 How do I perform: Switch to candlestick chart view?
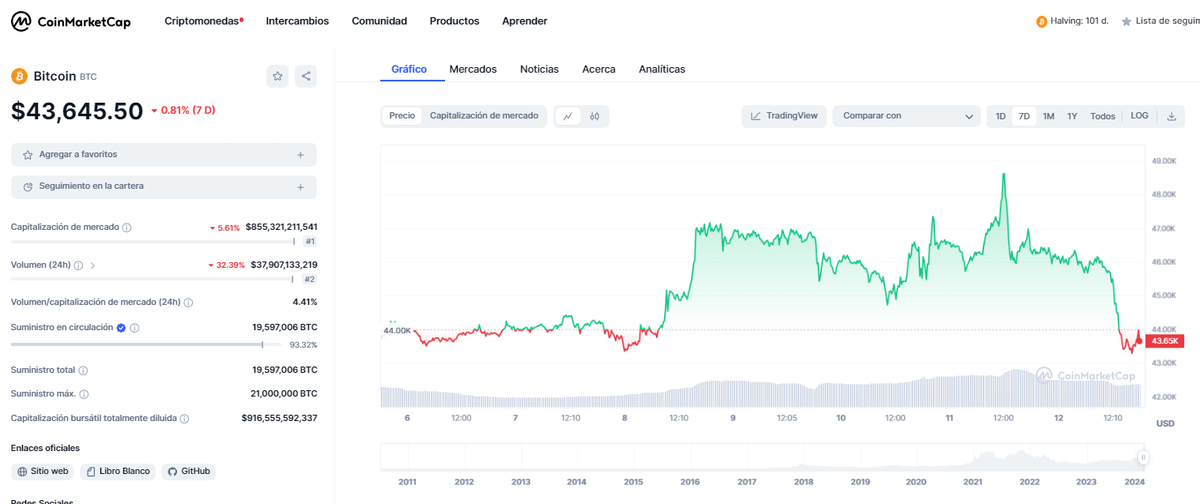(x=594, y=116)
